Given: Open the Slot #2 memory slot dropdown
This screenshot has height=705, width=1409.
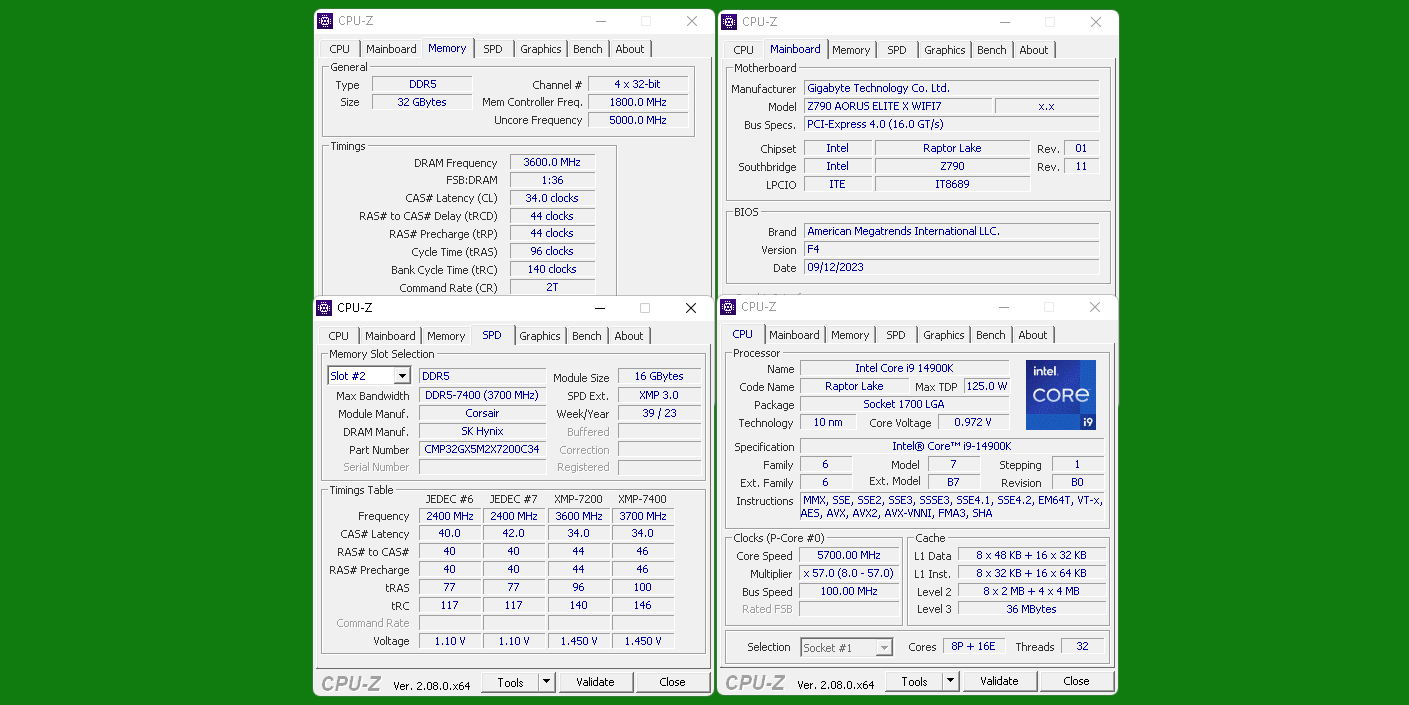Looking at the screenshot, I should pyautogui.click(x=402, y=376).
